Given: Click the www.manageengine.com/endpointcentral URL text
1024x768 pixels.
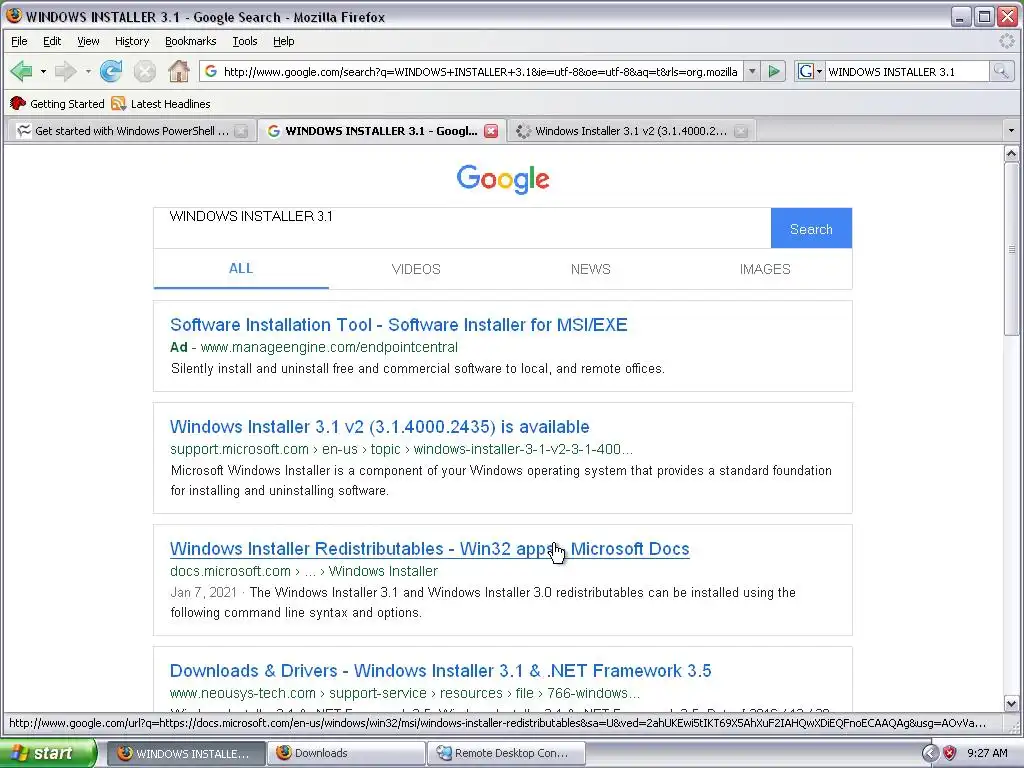Looking at the screenshot, I should pos(329,347).
